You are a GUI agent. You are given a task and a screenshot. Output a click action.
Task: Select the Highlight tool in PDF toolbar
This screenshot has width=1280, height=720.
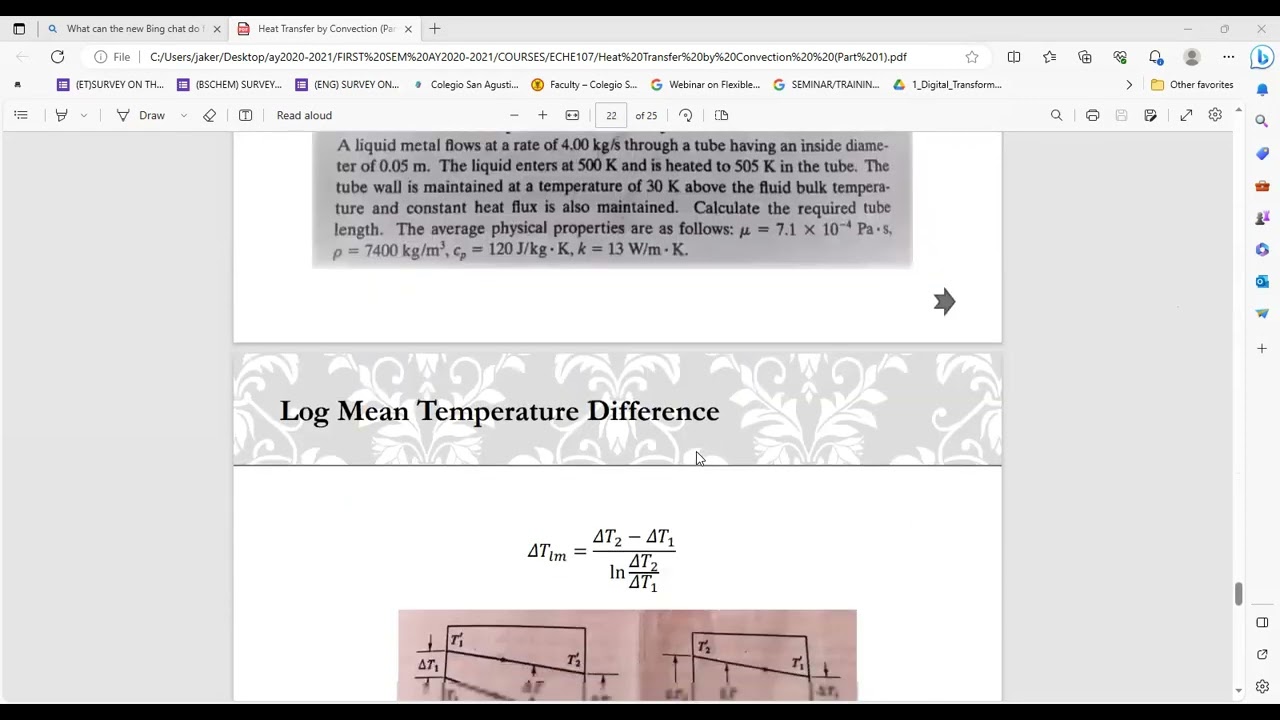pos(61,115)
